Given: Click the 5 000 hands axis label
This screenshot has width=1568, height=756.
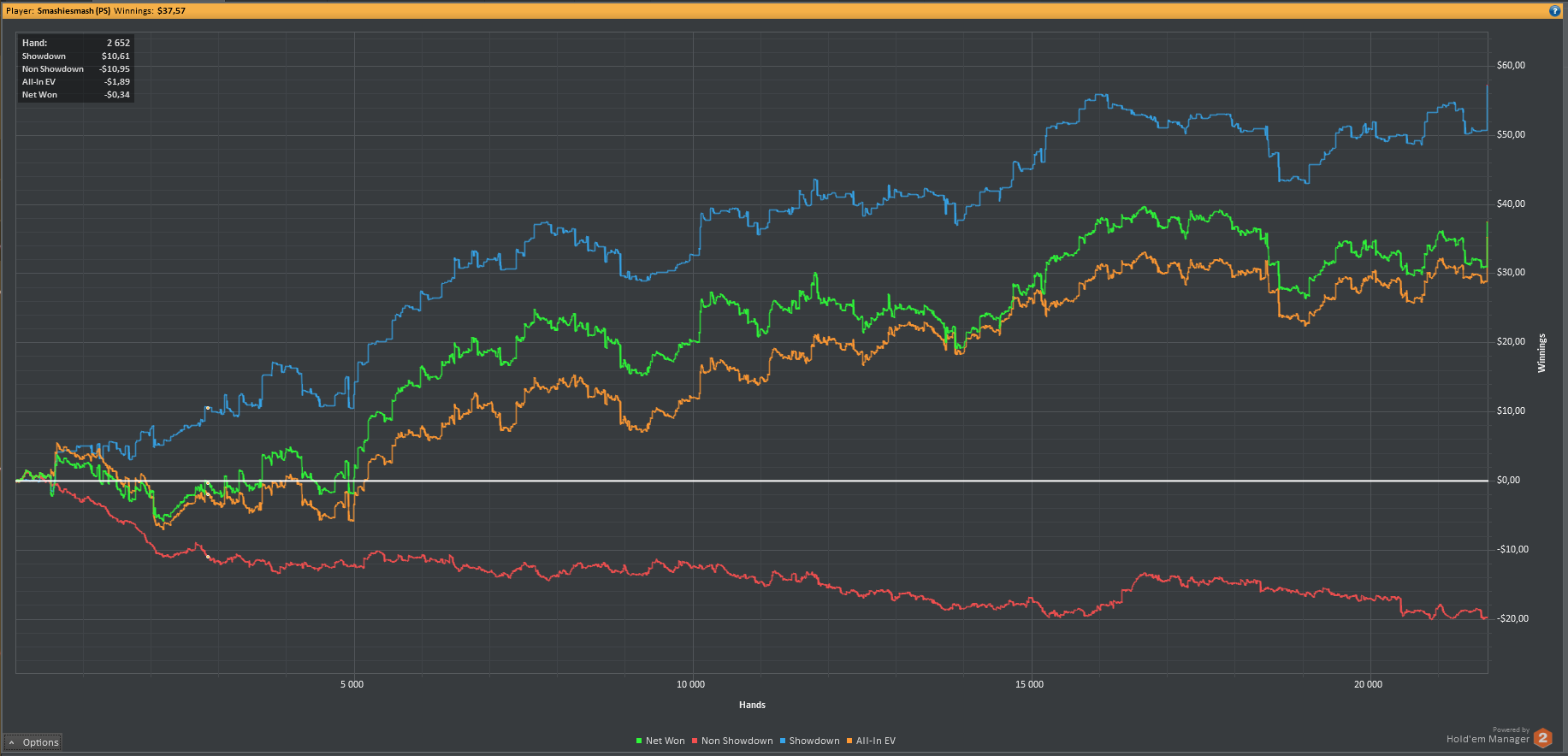Looking at the screenshot, I should click(352, 684).
